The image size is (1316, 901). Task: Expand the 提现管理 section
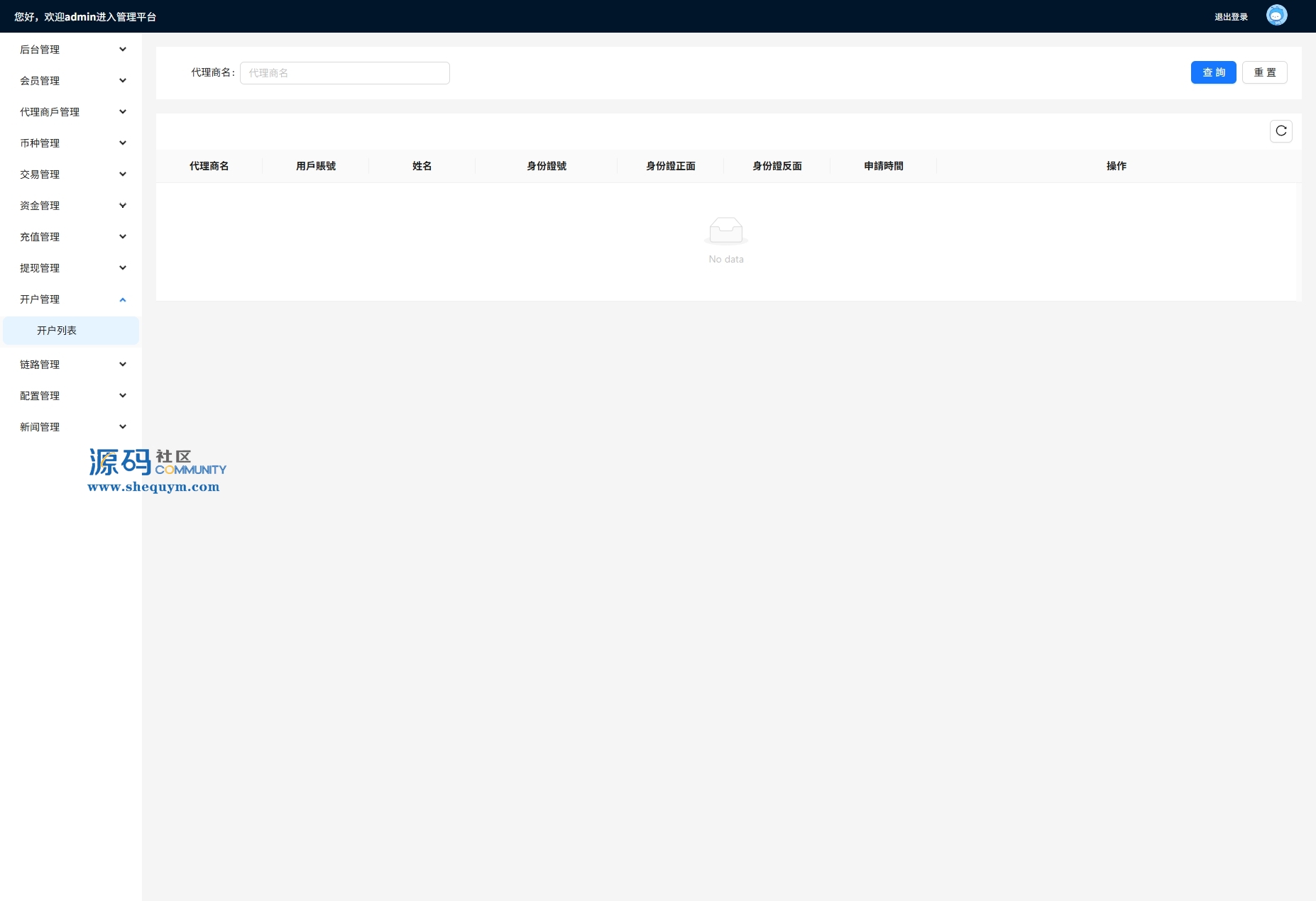point(71,268)
